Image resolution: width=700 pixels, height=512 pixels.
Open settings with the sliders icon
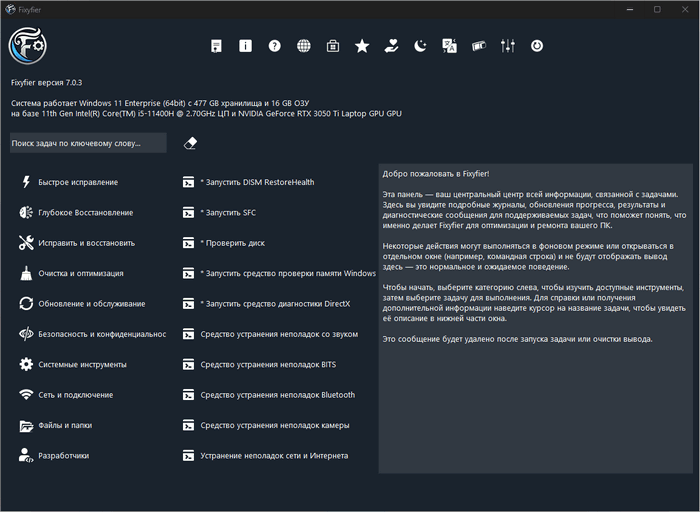pyautogui.click(x=508, y=46)
